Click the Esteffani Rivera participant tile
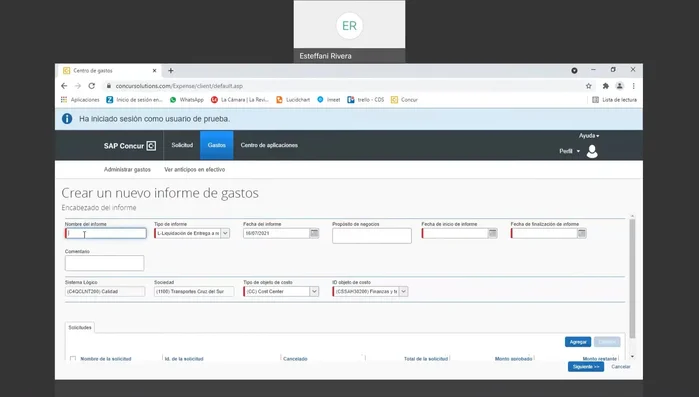The image size is (699, 397). 350,31
